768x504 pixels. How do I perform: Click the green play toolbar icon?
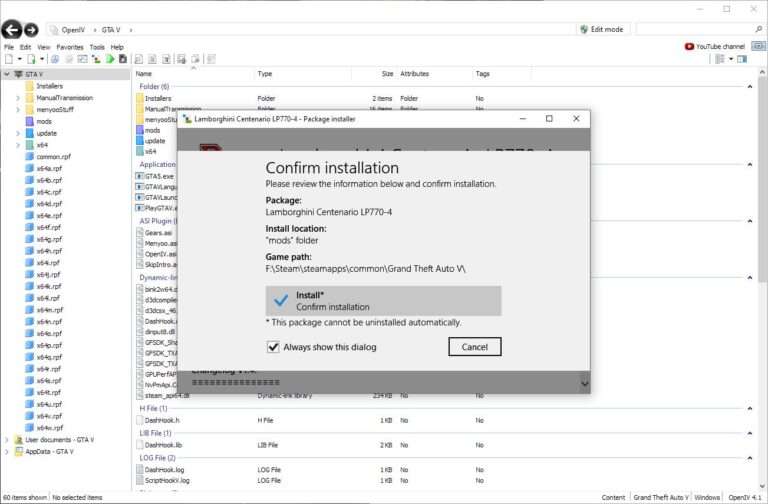coord(111,60)
